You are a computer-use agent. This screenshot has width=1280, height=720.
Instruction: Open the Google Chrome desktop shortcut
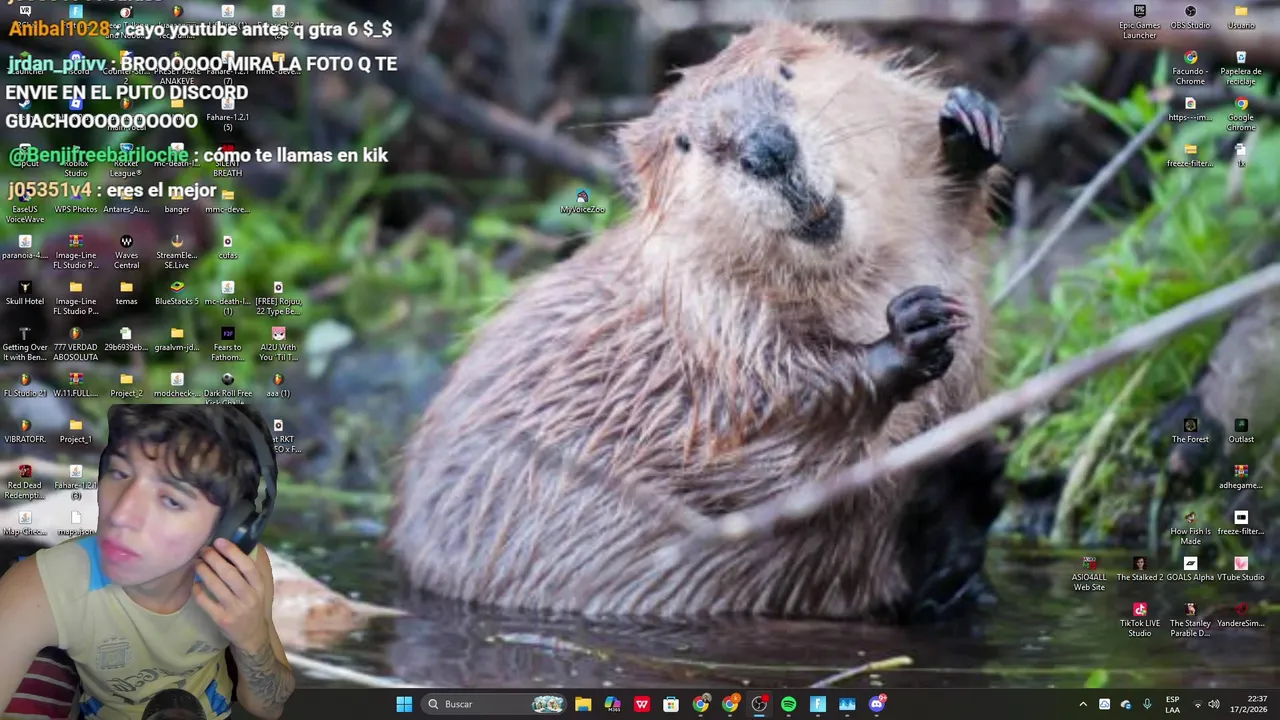coord(1241,112)
